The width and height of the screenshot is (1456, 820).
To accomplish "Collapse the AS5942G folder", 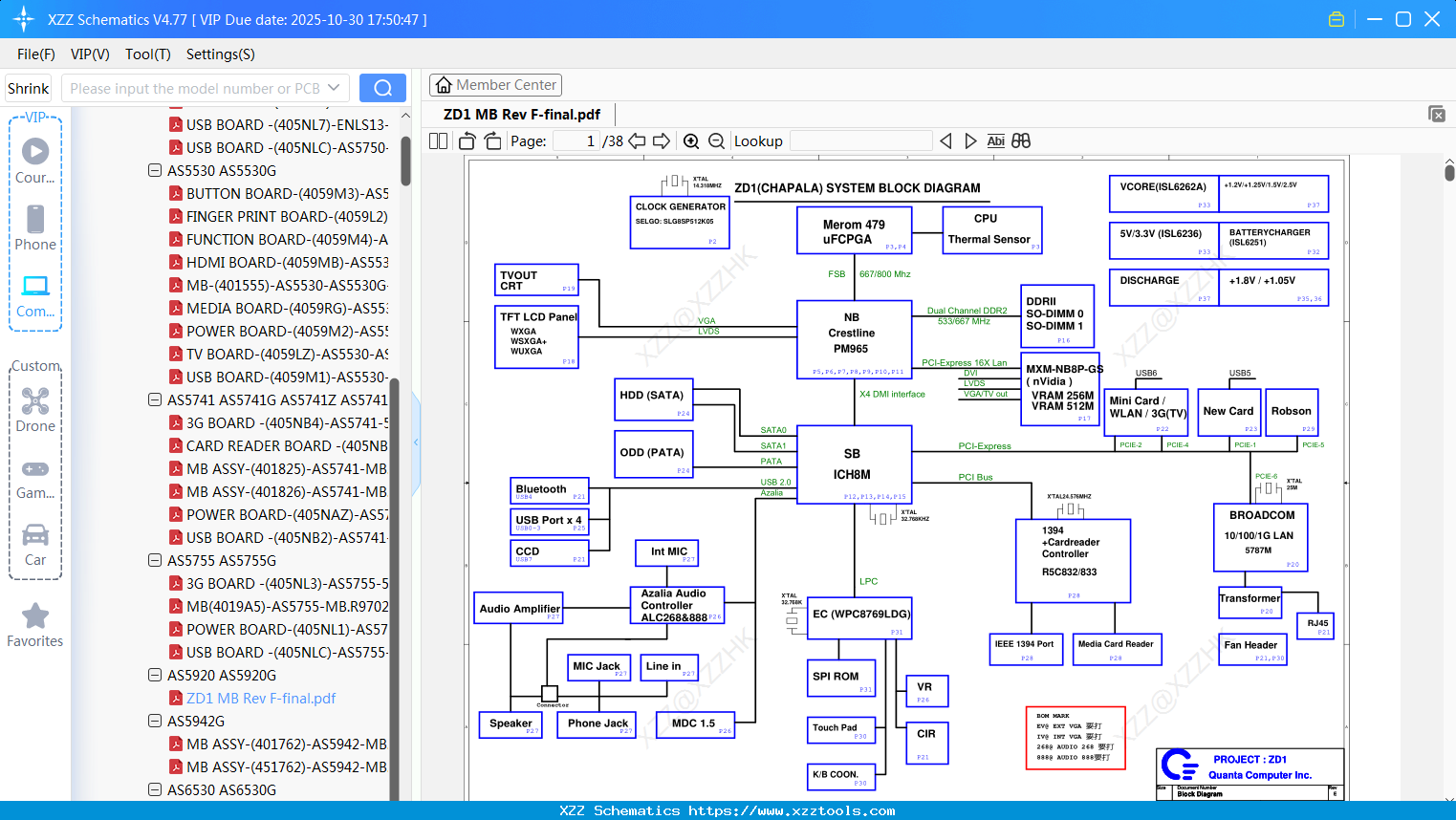I will [x=155, y=721].
